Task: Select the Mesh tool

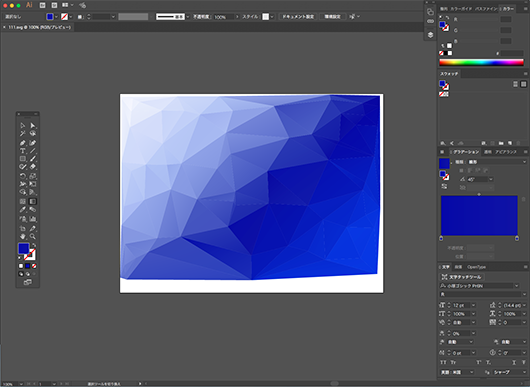Action: tap(23, 201)
